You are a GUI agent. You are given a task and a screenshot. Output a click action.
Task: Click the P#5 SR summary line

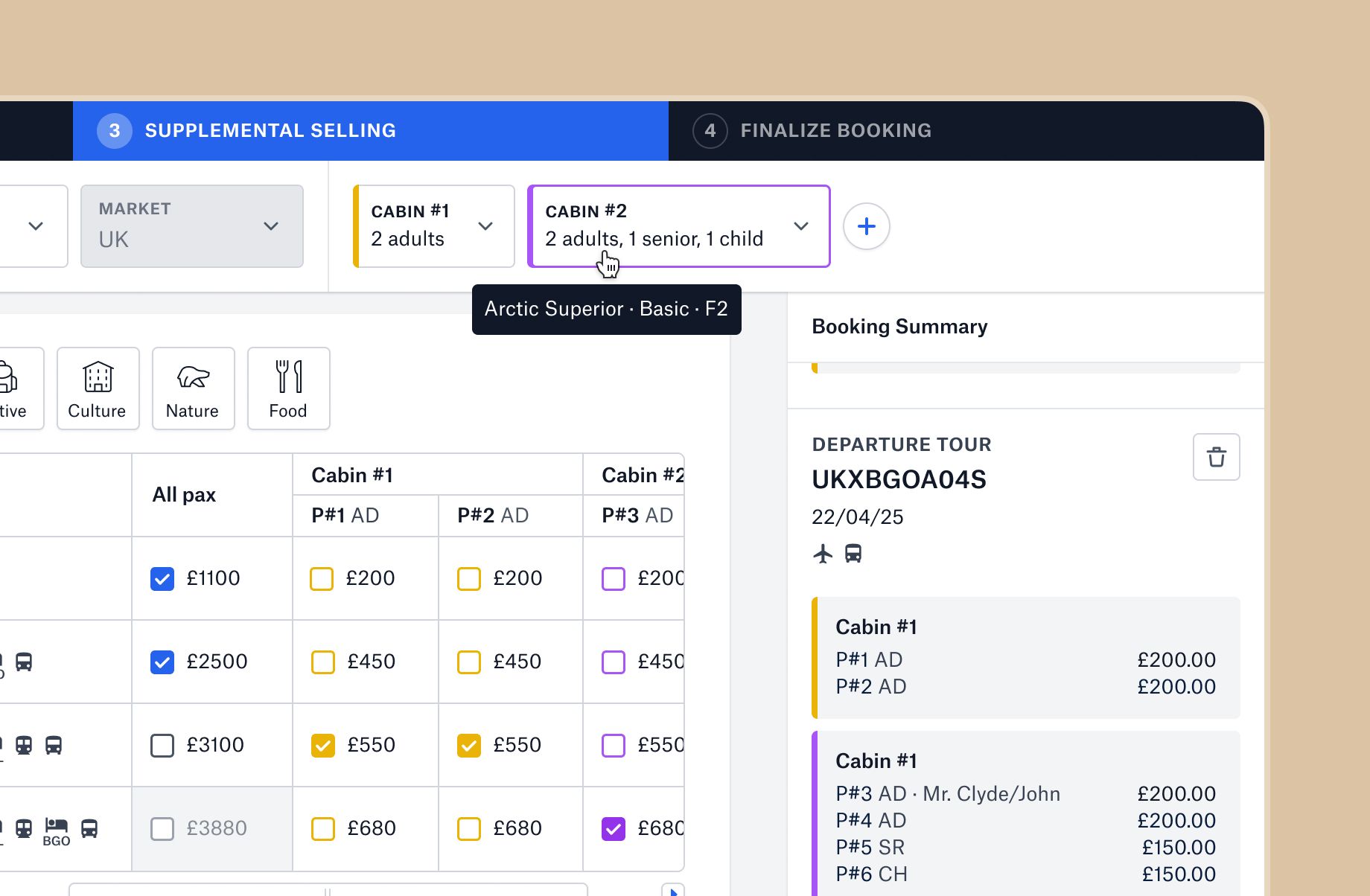coord(1026,848)
